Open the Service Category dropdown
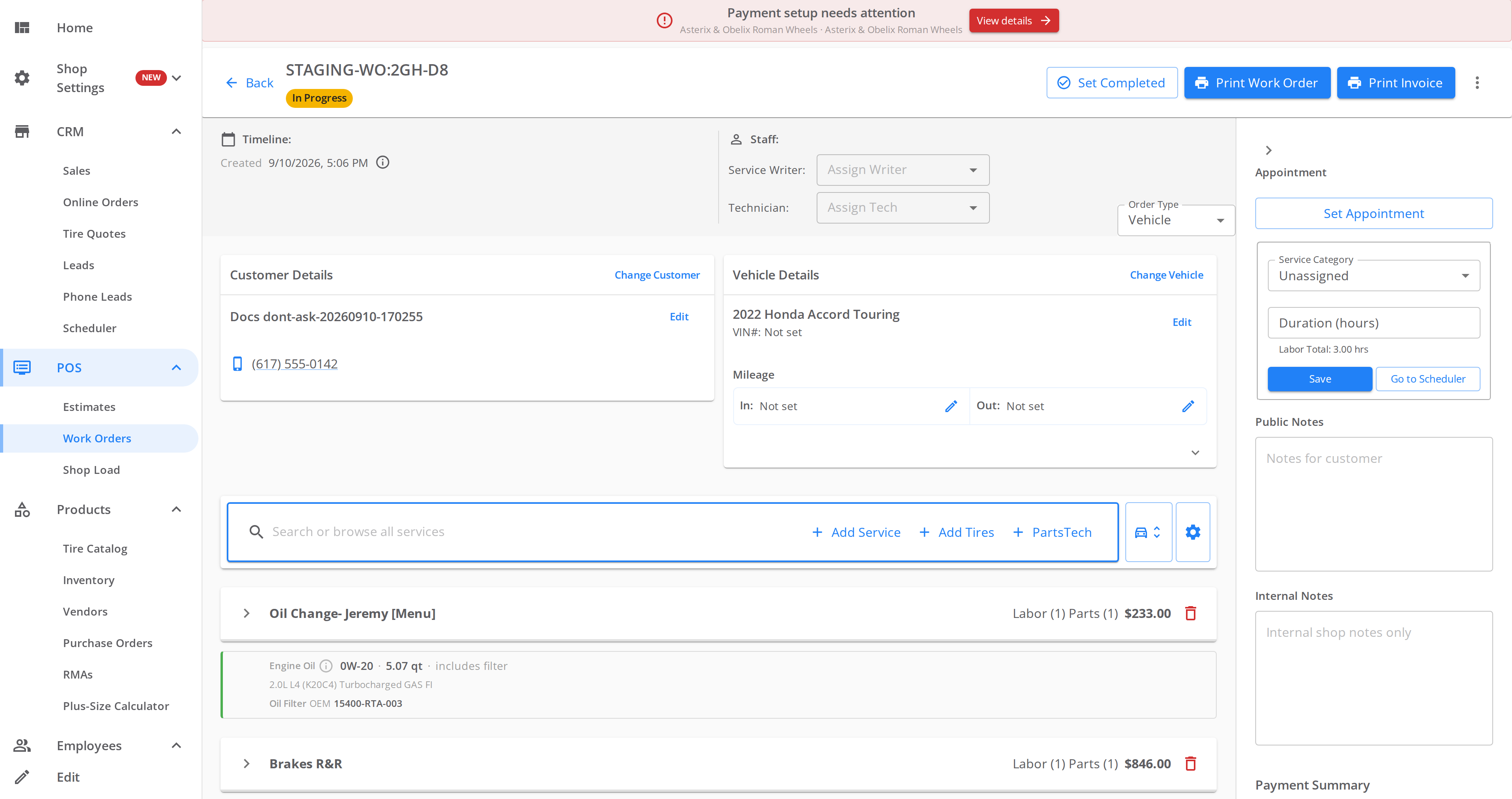 point(1373,276)
